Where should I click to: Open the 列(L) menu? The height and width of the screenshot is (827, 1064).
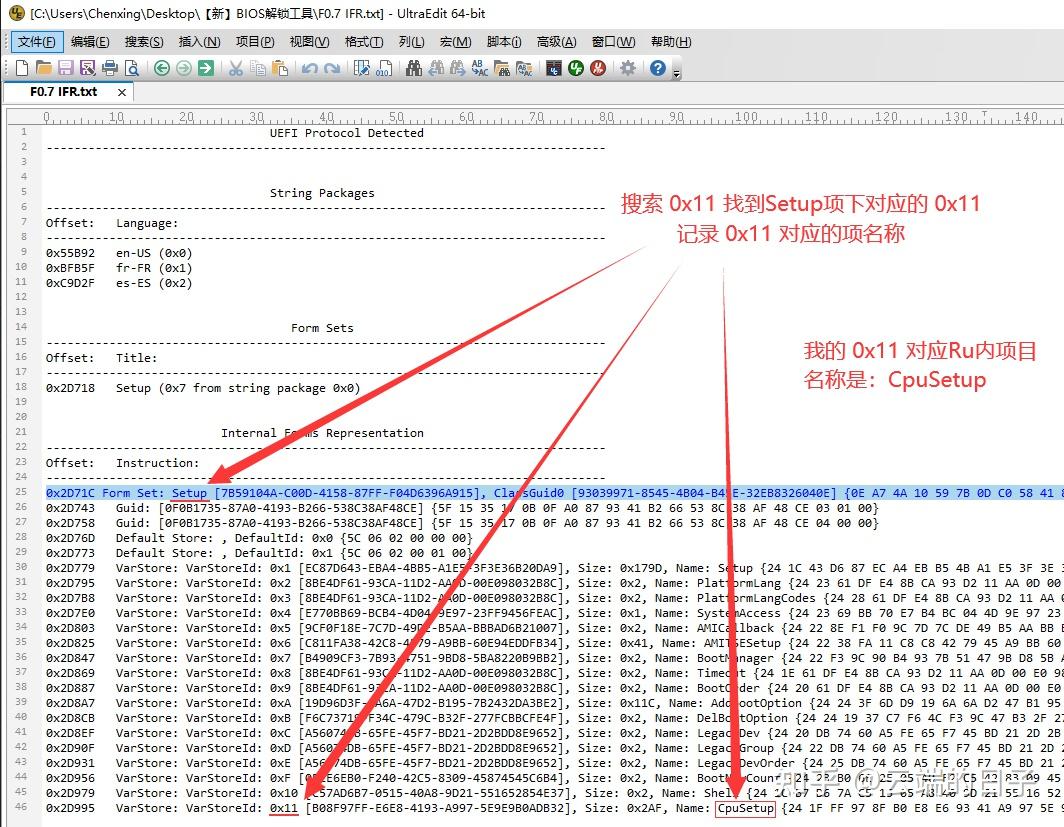click(x=412, y=42)
